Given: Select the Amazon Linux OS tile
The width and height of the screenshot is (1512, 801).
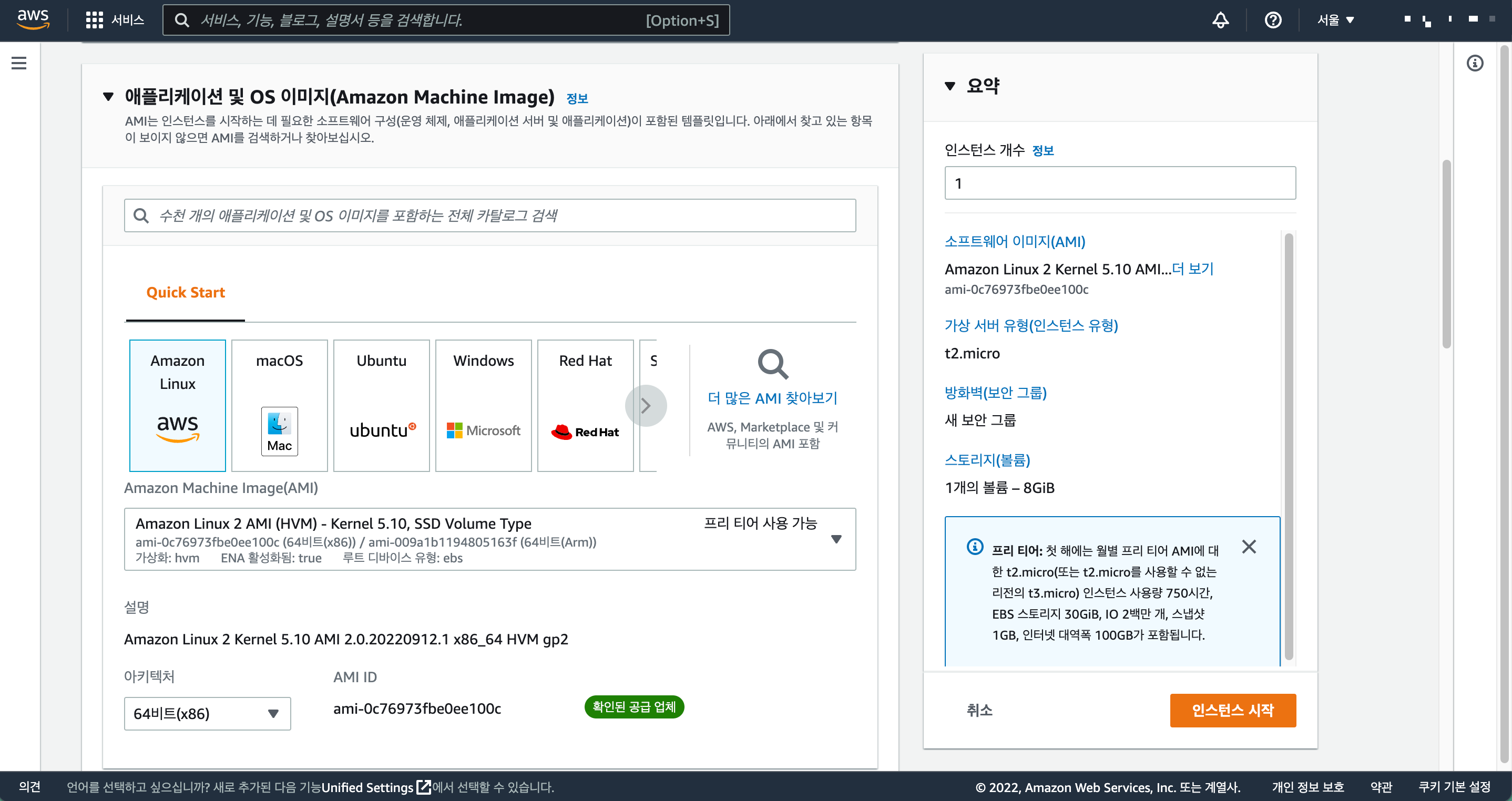Looking at the screenshot, I should tap(177, 405).
